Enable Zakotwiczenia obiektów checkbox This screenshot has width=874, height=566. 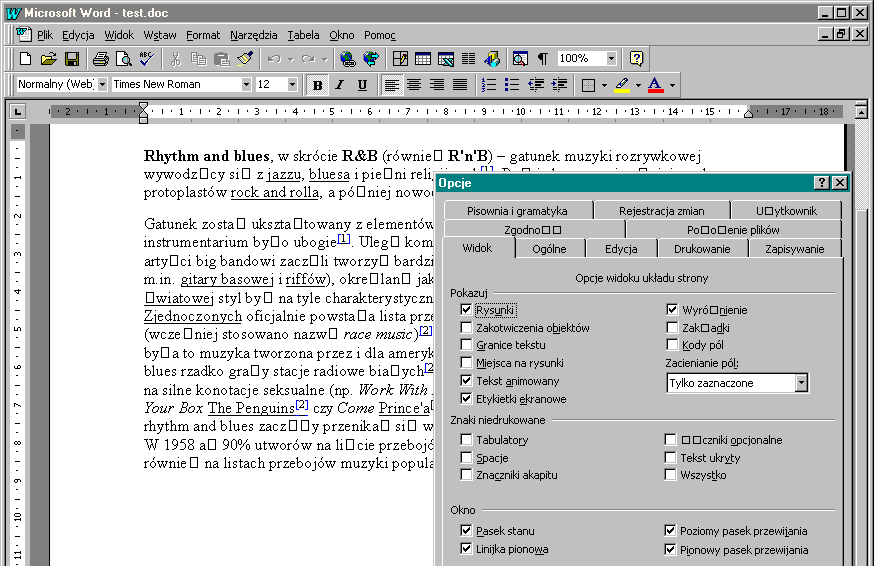(466, 327)
